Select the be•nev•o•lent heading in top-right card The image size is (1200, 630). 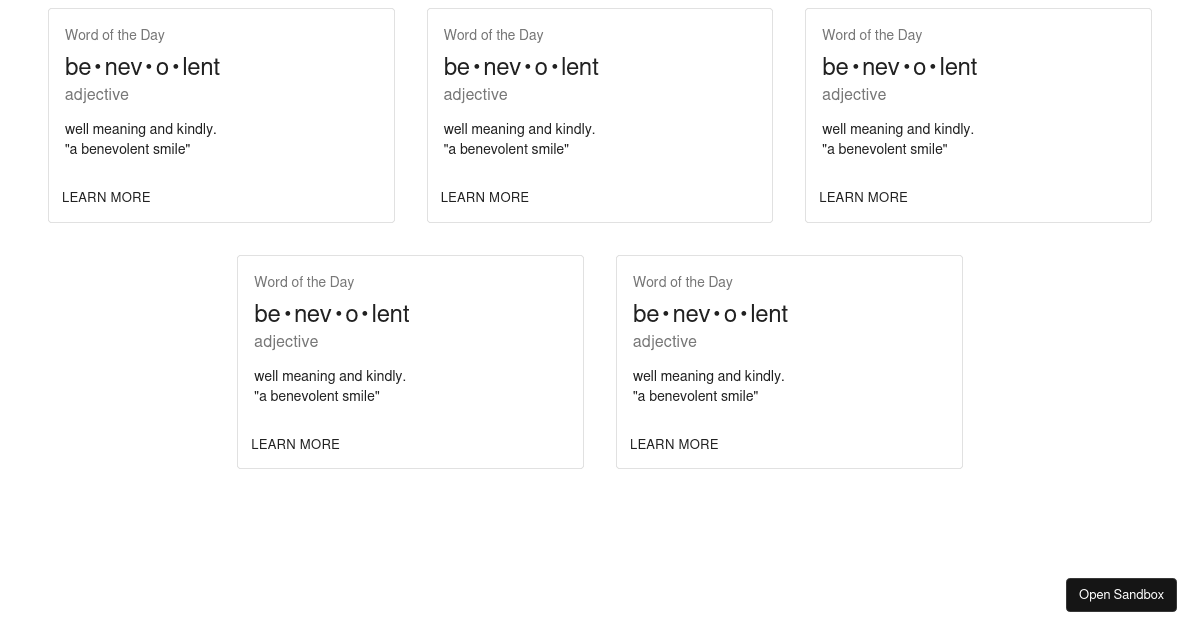tap(899, 67)
